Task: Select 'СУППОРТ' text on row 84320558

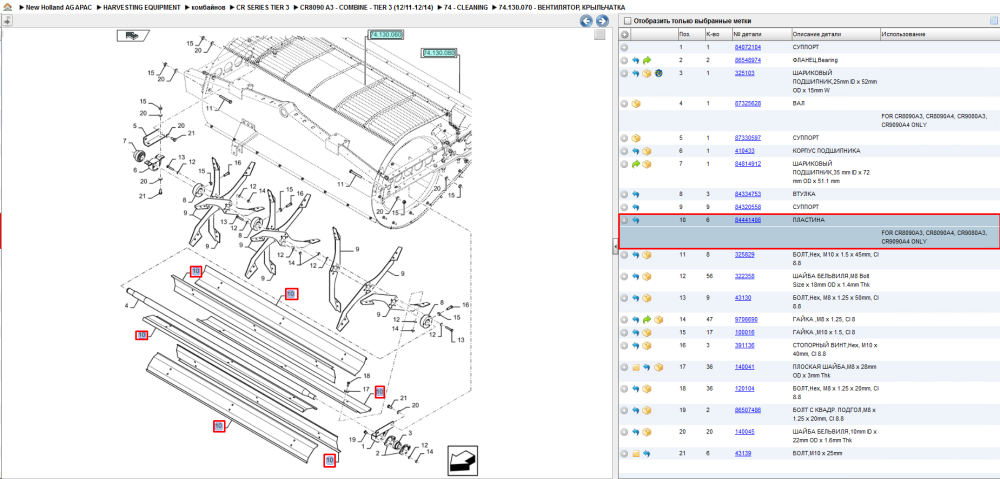Action: 806,207
